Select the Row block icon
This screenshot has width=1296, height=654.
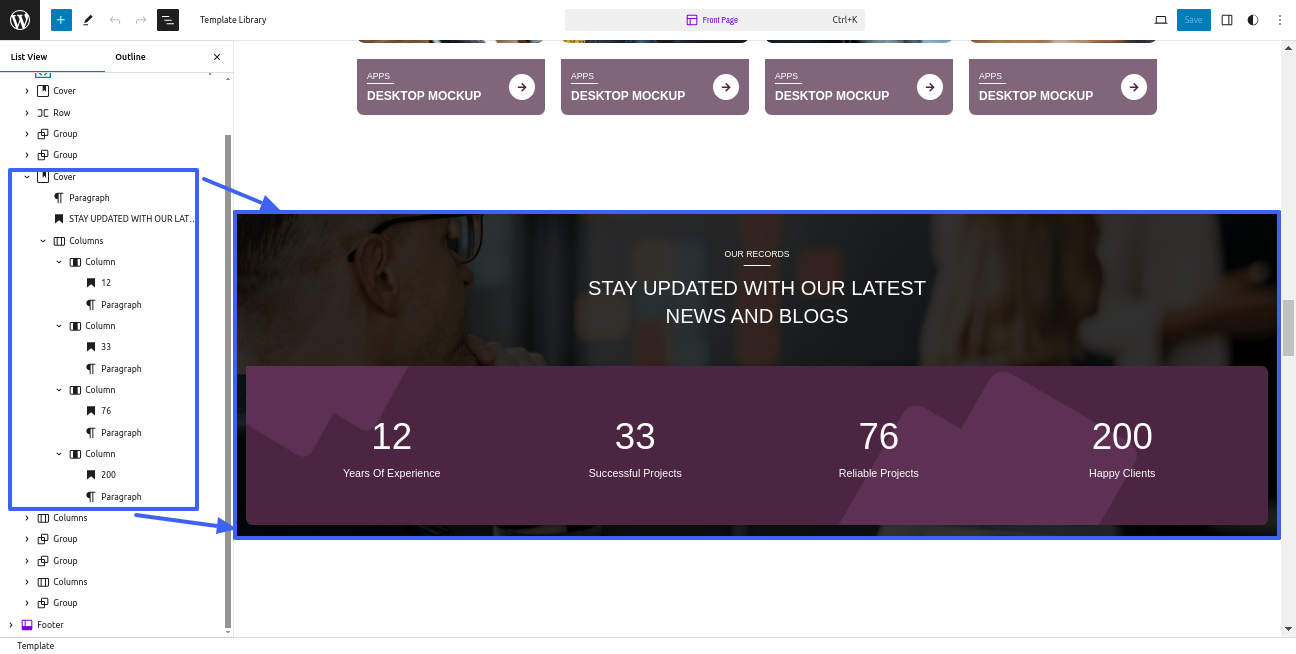tap(43, 113)
